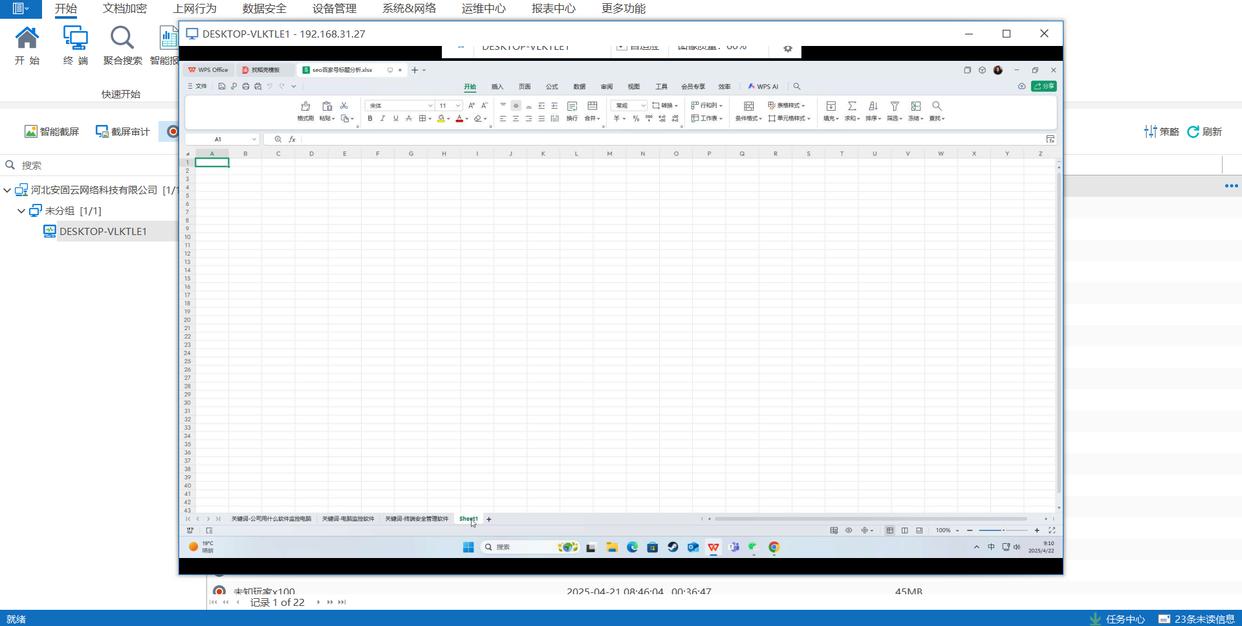
Task: Switch to the 数据安全 menu
Action: tap(264, 8)
